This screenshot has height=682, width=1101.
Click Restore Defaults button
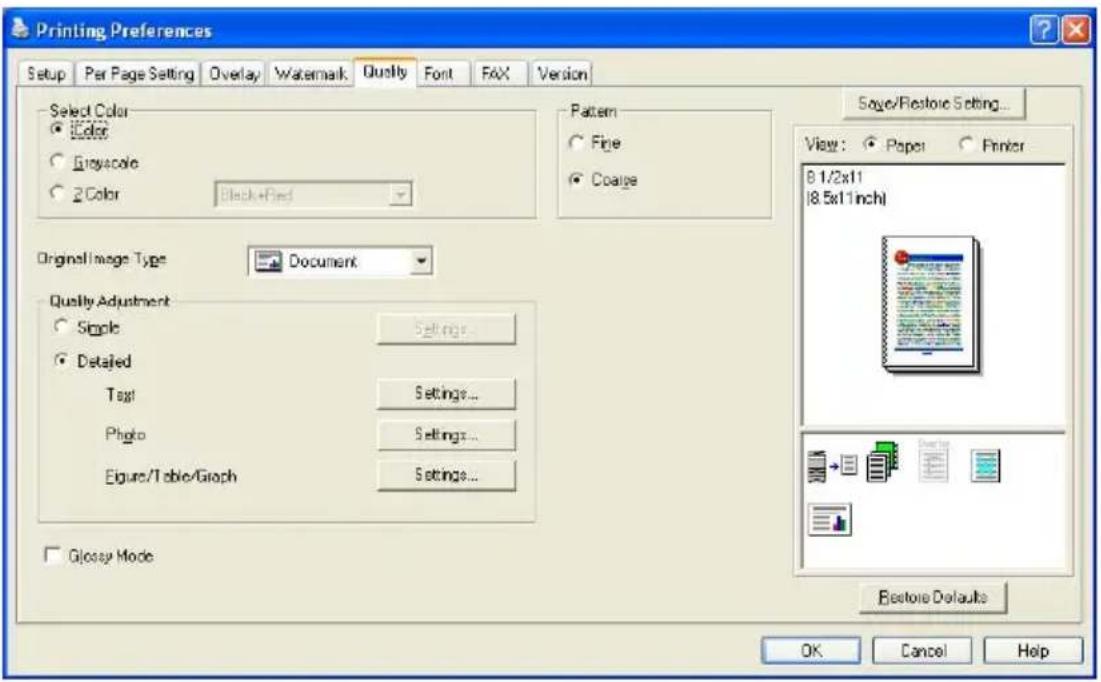click(932, 597)
